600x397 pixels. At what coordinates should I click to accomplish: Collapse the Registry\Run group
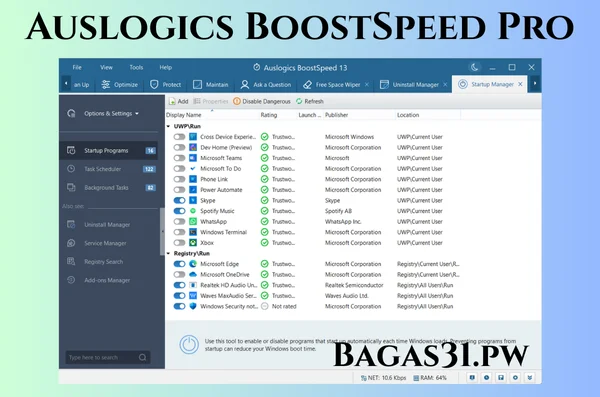[x=168, y=253]
